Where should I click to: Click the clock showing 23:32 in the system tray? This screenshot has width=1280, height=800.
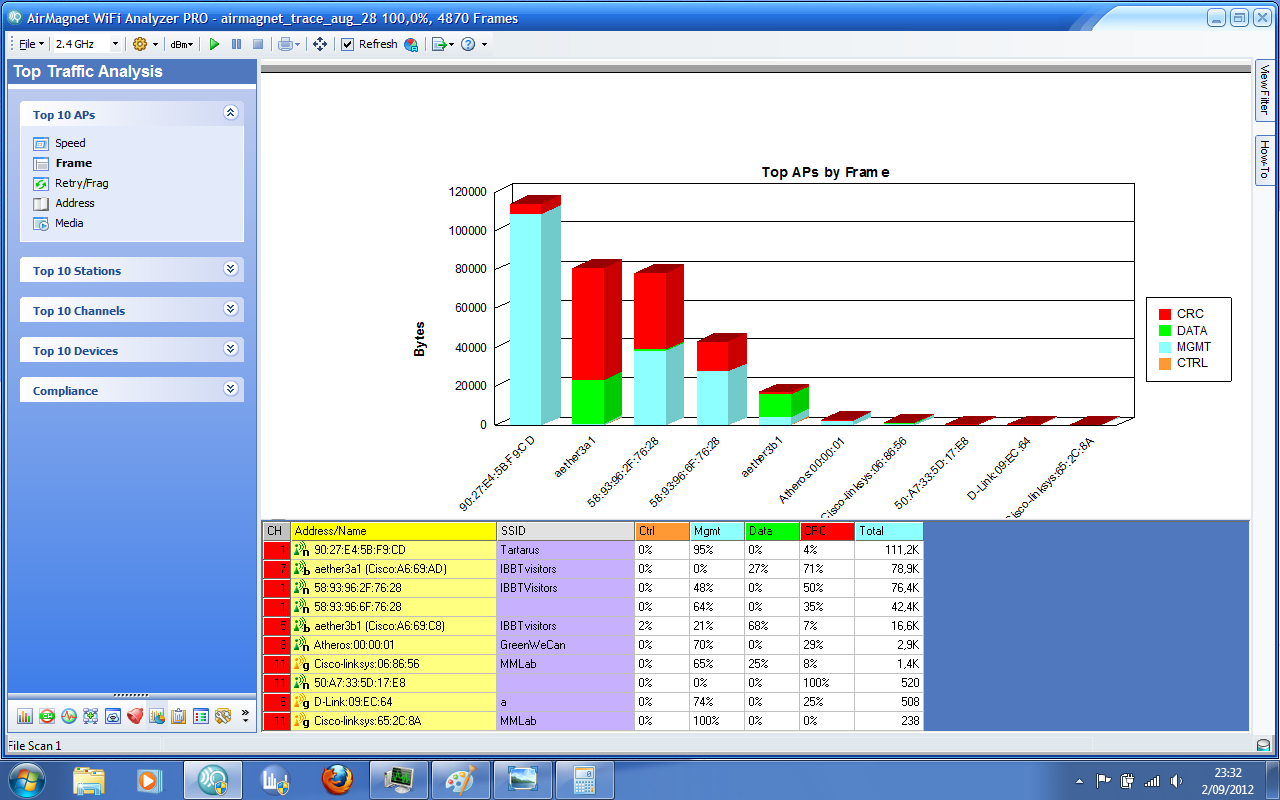coord(1228,772)
